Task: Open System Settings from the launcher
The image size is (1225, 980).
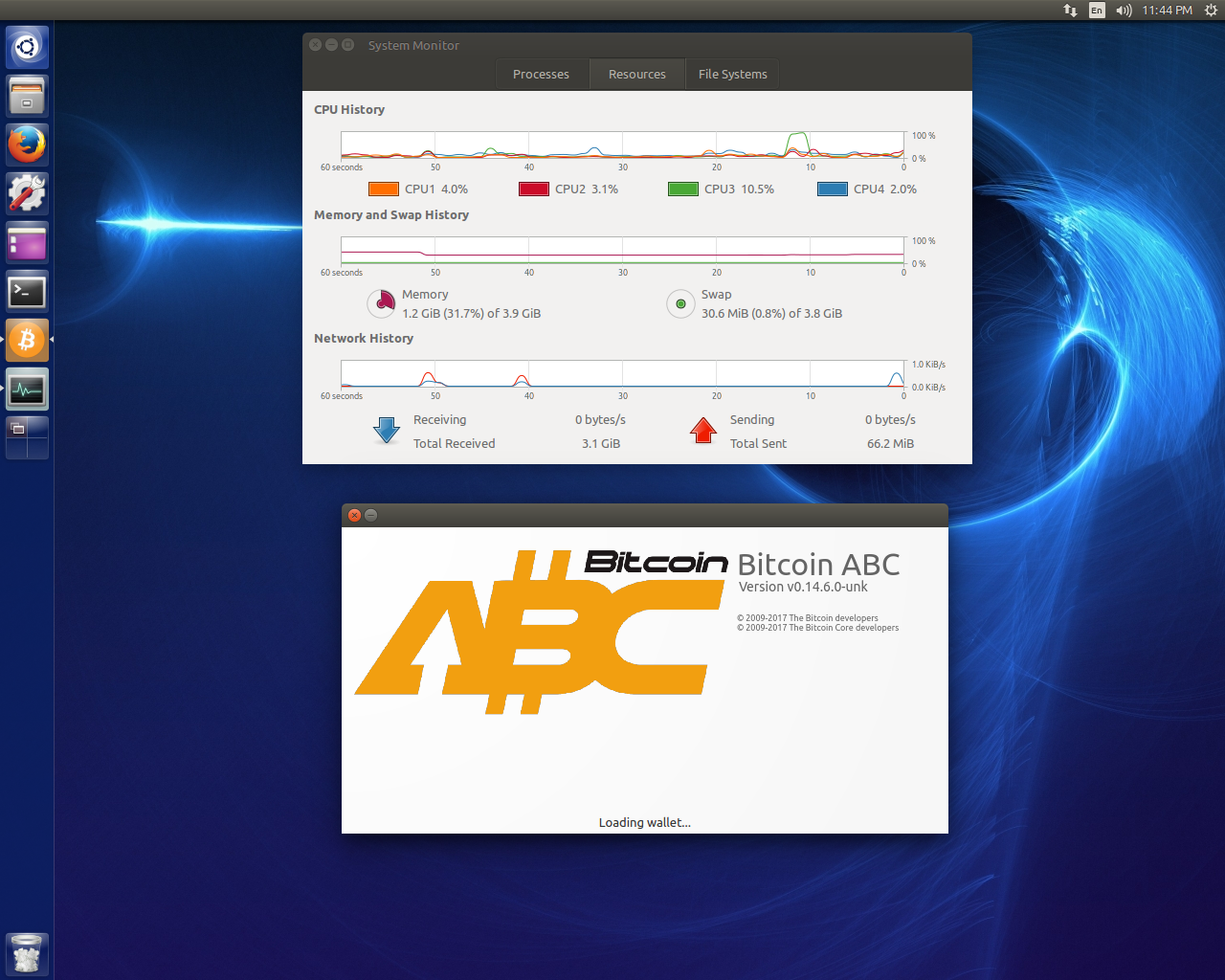Action: pos(26,193)
